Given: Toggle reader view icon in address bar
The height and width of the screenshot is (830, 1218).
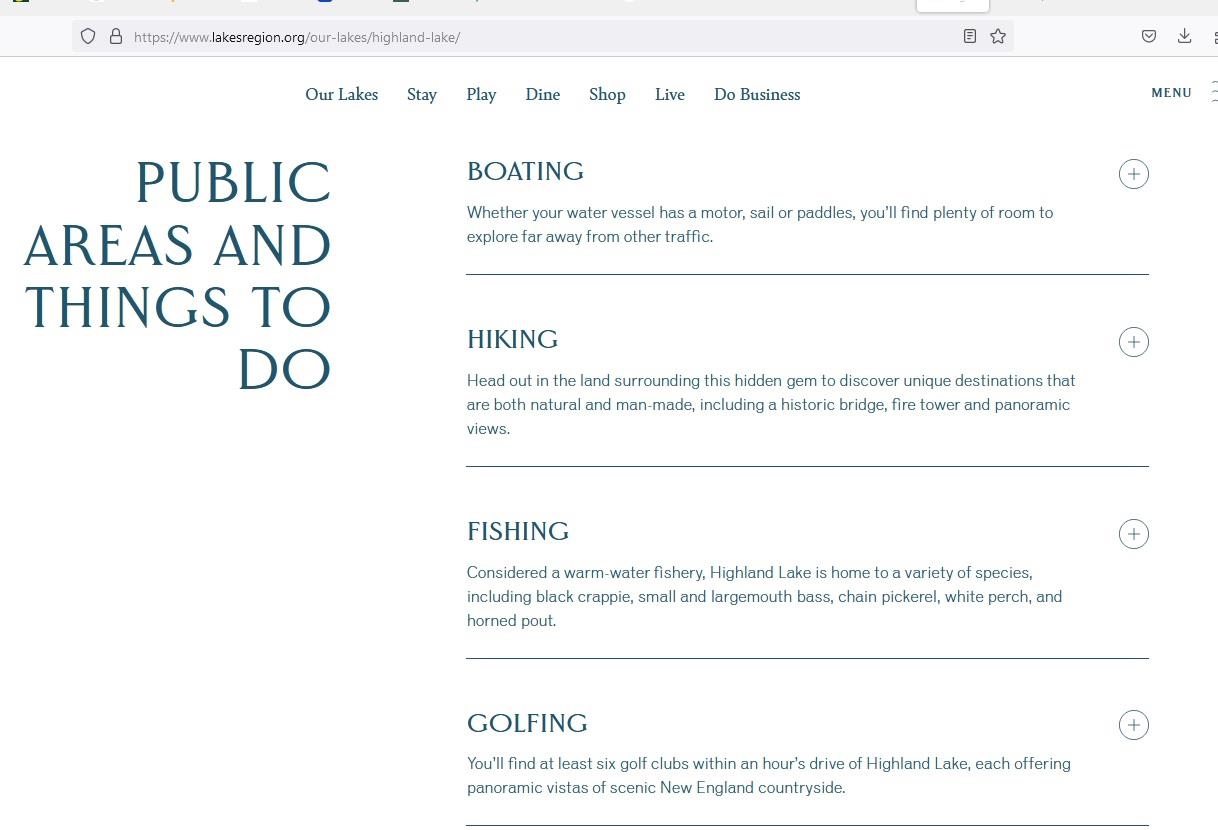Looking at the screenshot, I should pos(969,37).
